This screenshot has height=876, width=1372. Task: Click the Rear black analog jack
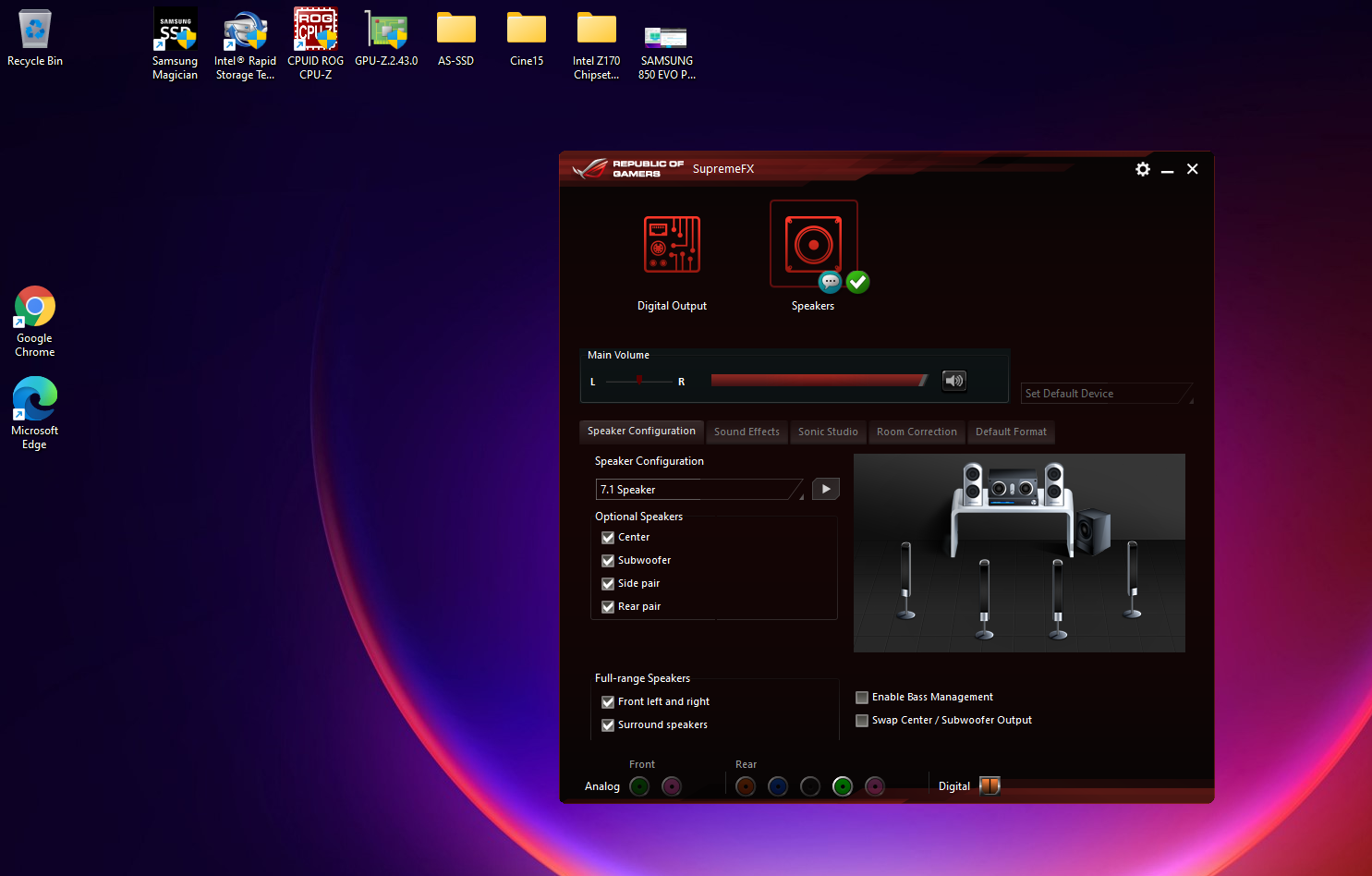(x=810, y=786)
